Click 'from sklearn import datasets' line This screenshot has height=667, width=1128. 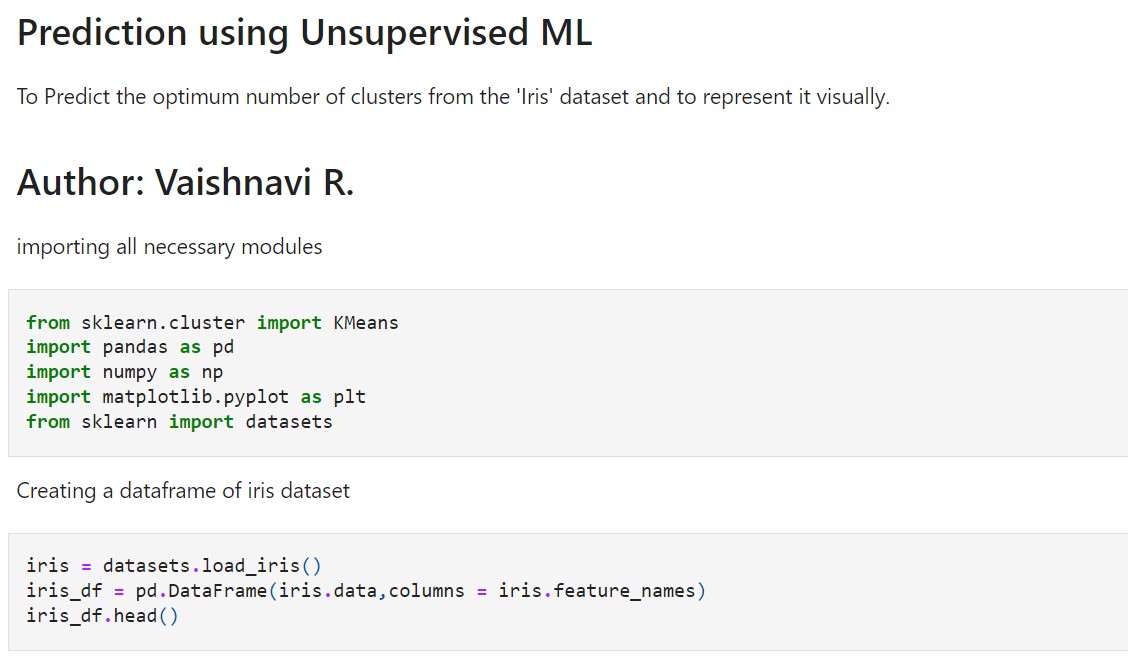179,422
